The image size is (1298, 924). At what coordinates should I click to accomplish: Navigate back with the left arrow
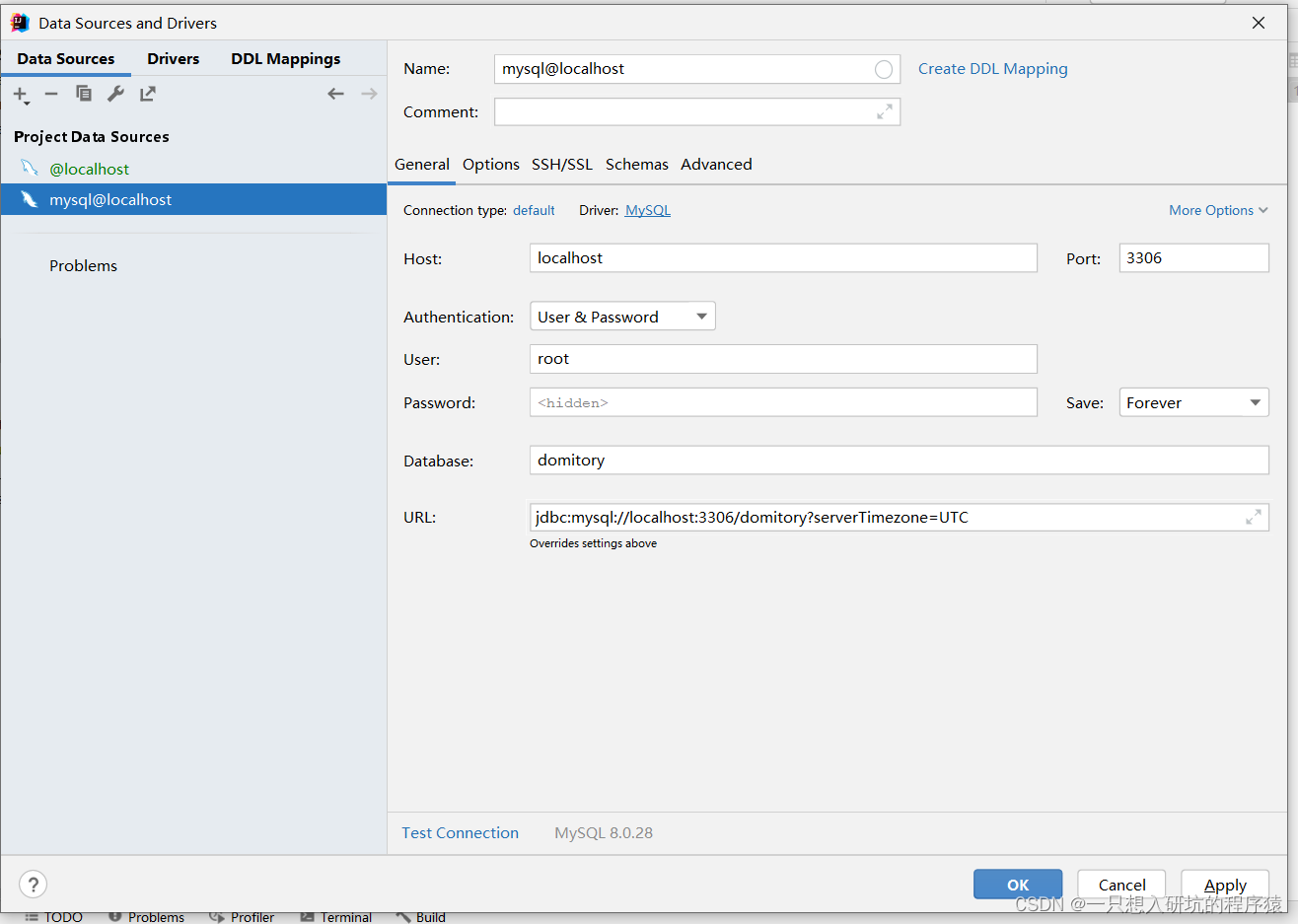point(336,94)
